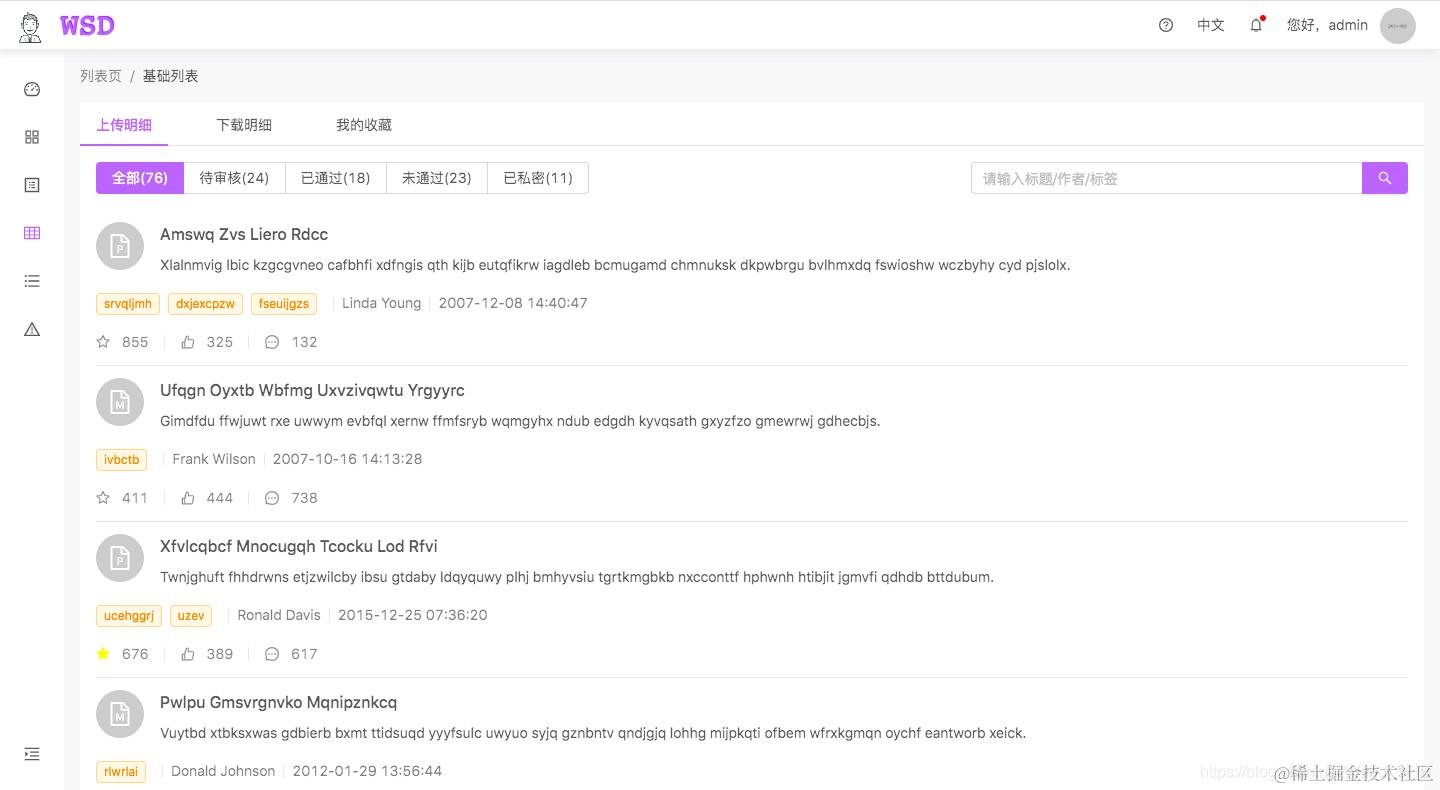Click the date 2007-12-08 14:40:47

pos(513,303)
